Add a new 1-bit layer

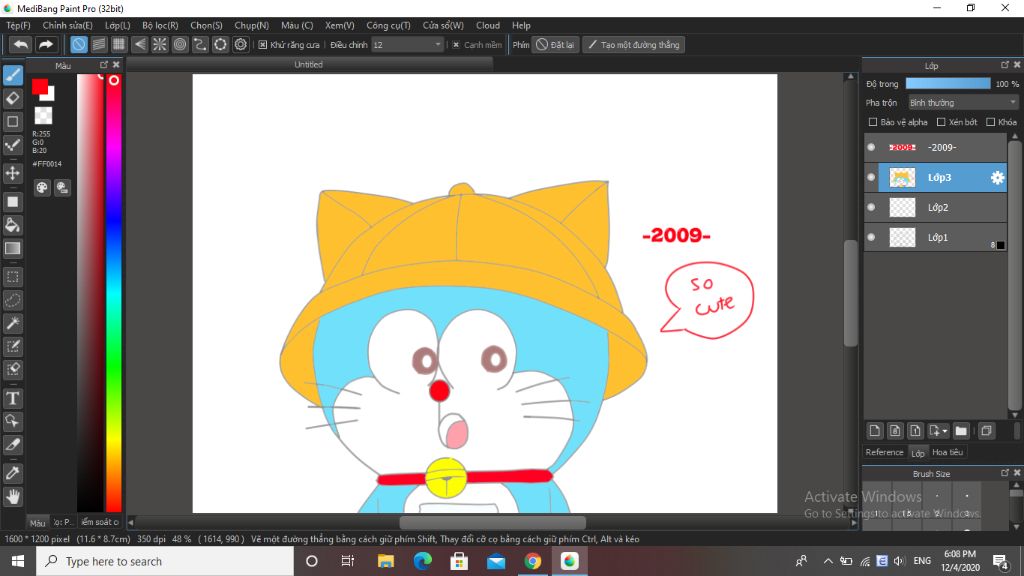point(915,431)
